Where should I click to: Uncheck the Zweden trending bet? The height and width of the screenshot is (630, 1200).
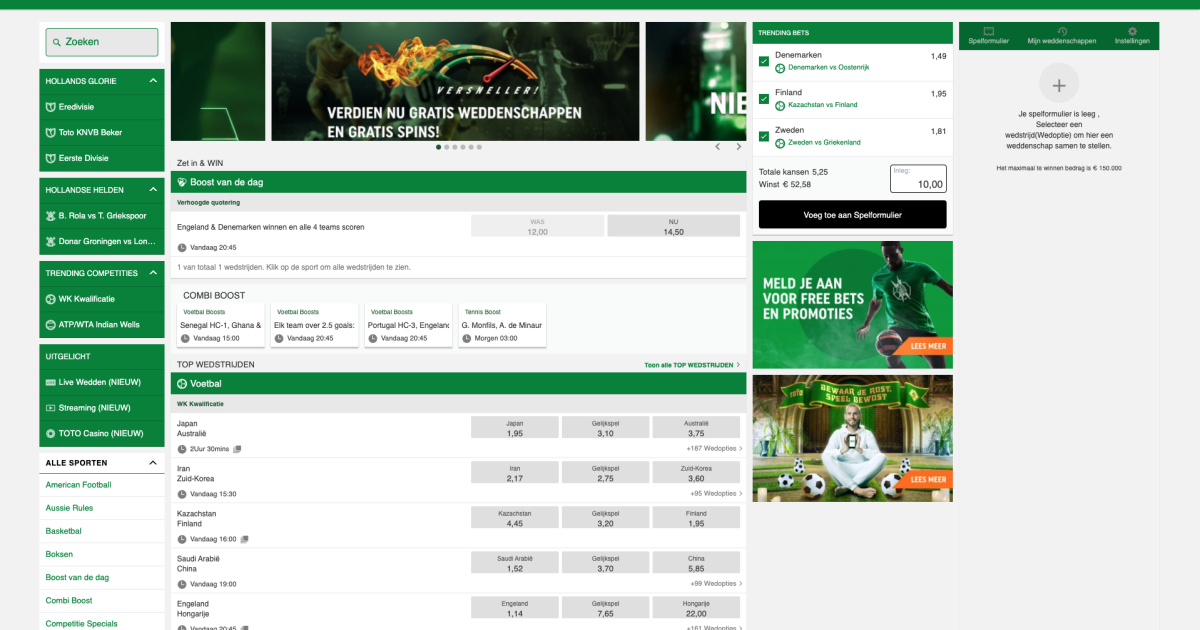click(x=764, y=136)
